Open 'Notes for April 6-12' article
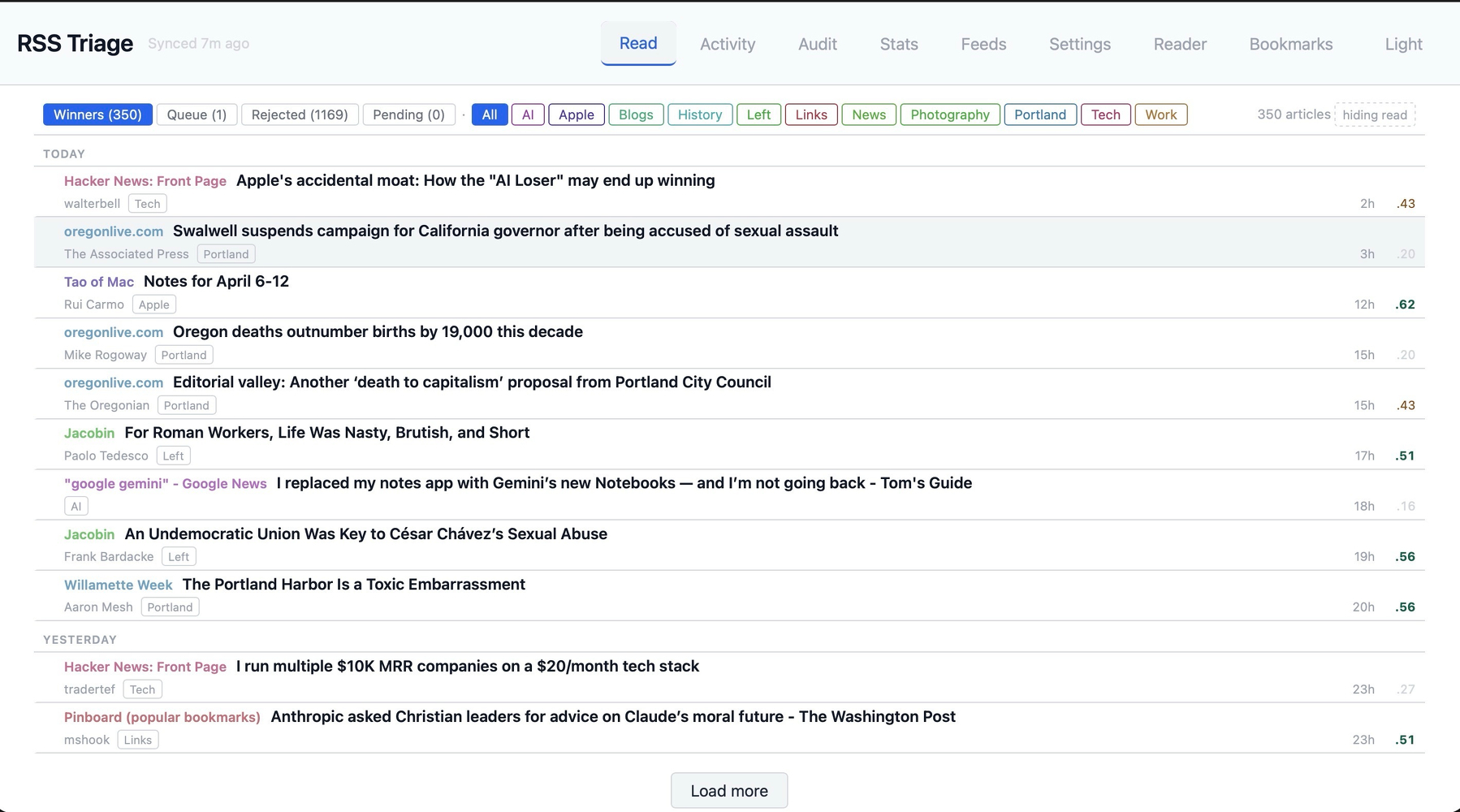This screenshot has width=1460, height=812. point(216,282)
